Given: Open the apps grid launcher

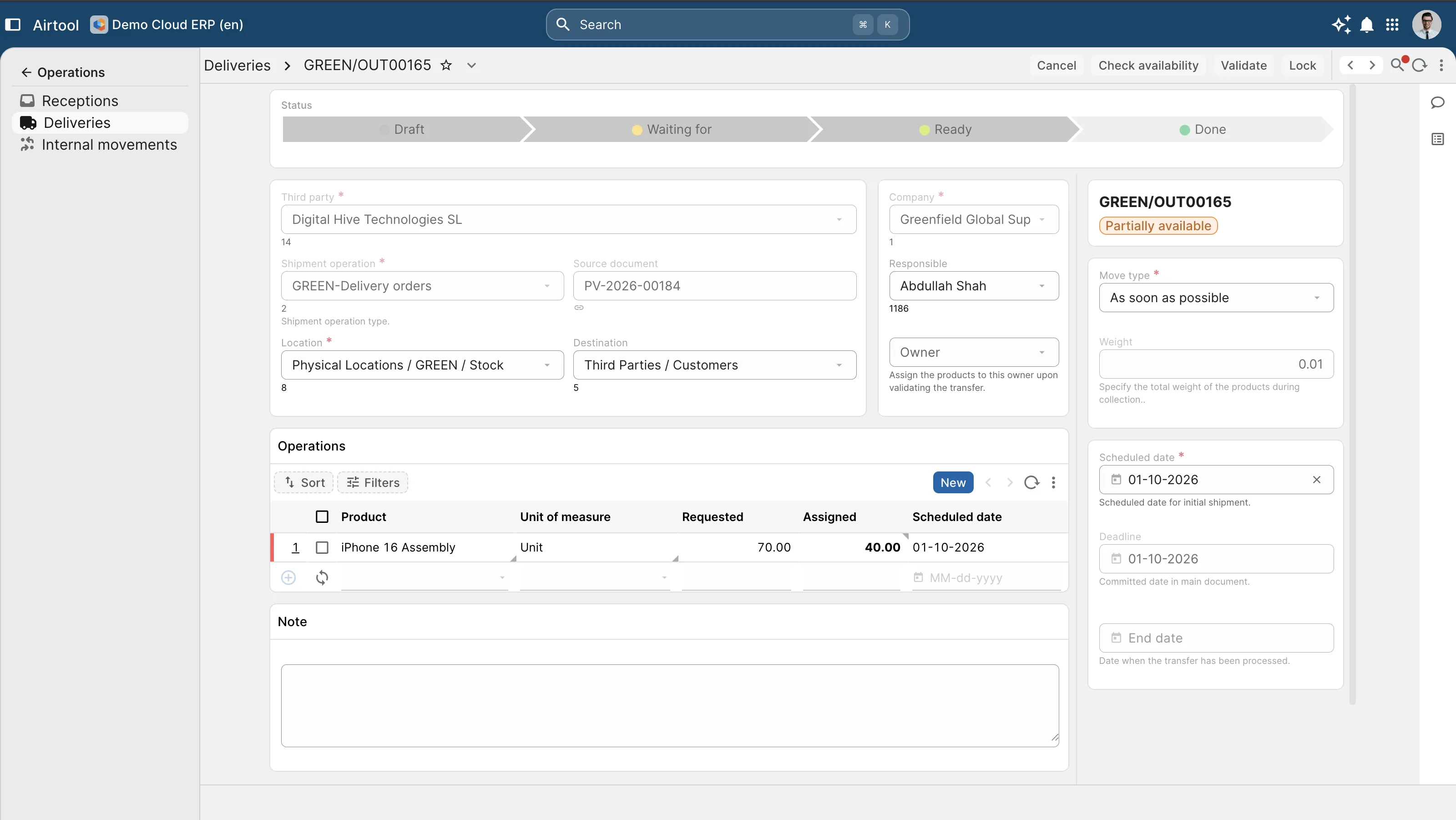Looking at the screenshot, I should coord(1392,24).
